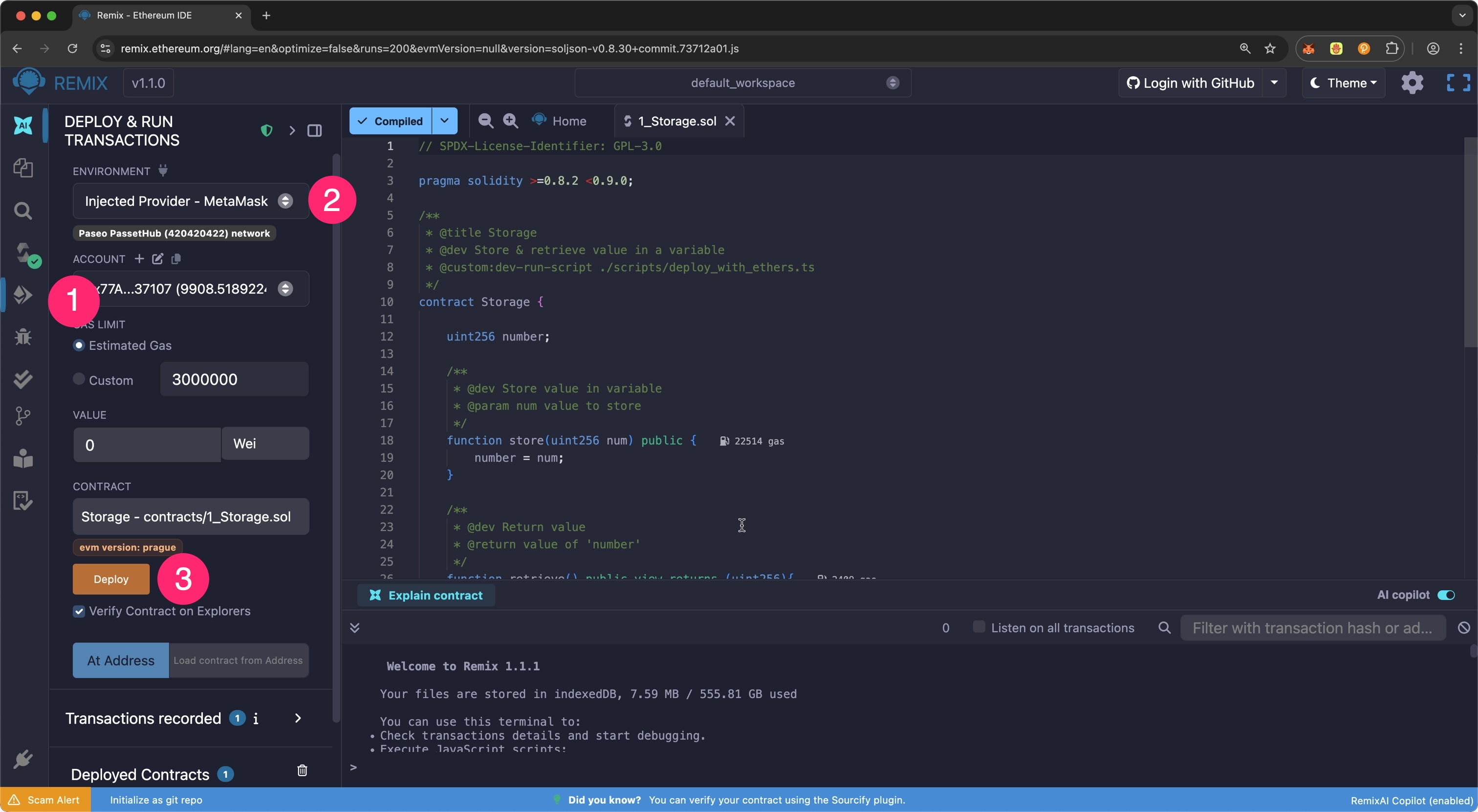Click the zoom out editor icon
Image resolution: width=1478 pixels, height=812 pixels.
coord(485,121)
